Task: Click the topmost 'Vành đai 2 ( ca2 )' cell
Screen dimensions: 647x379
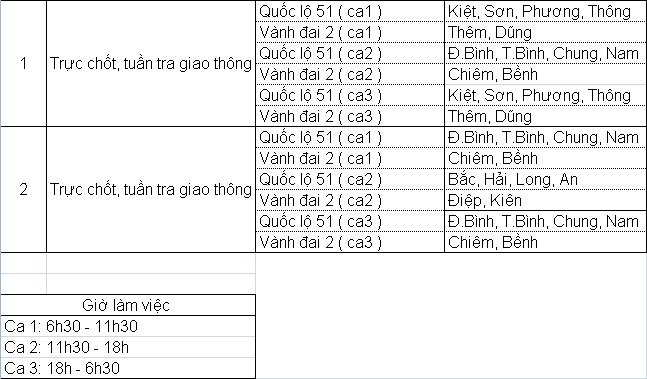Action: pyautogui.click(x=350, y=74)
